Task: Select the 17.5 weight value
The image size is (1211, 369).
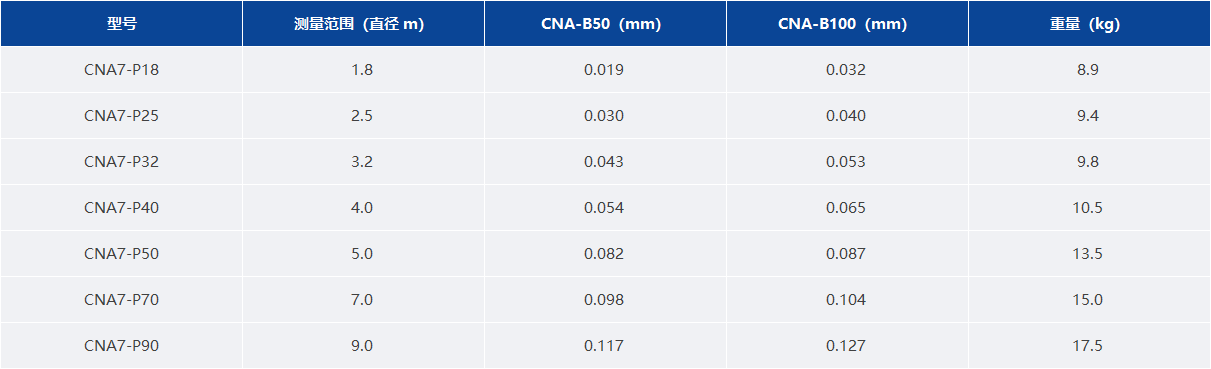Action: point(1088,346)
